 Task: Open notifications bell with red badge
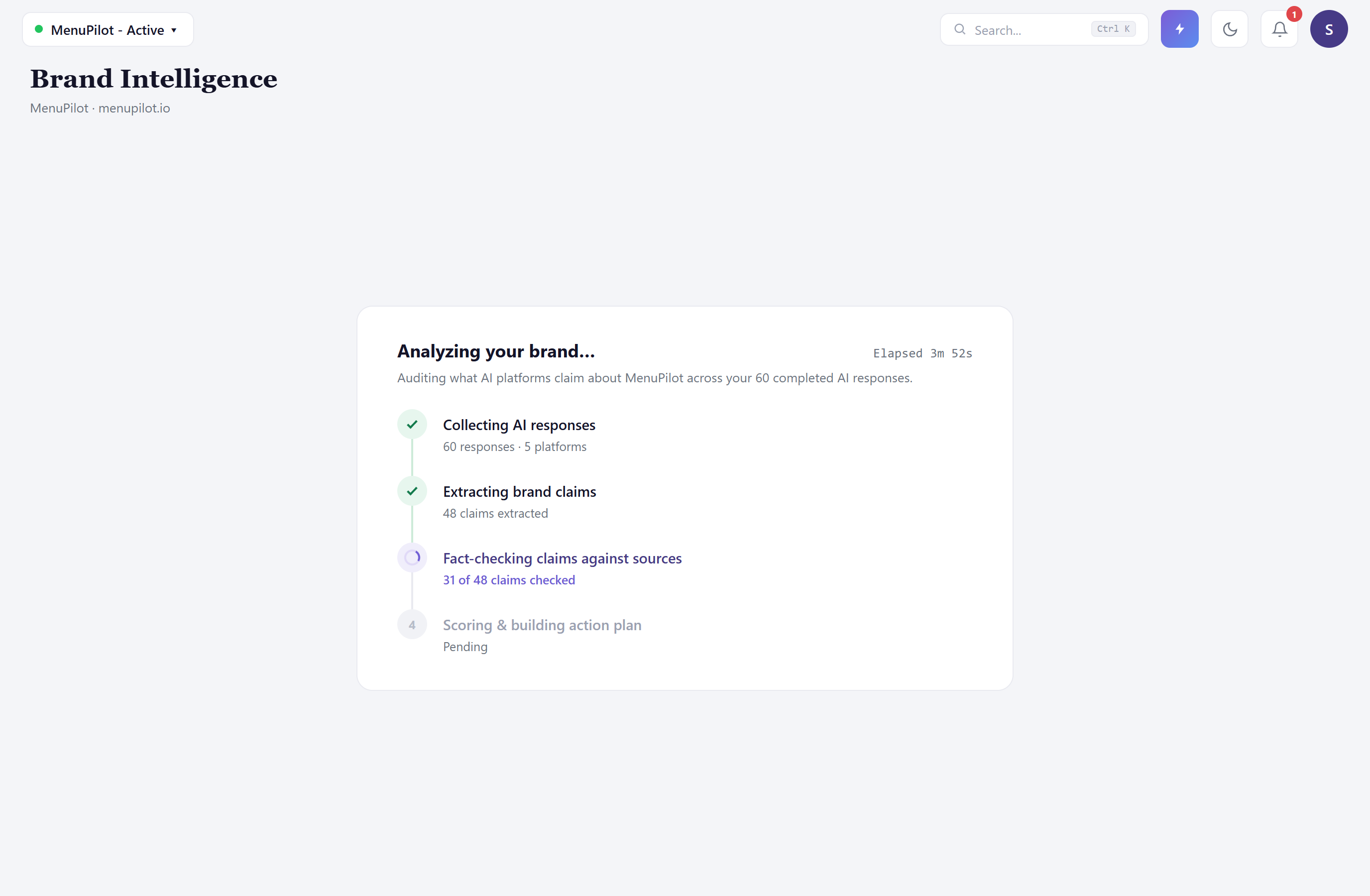[x=1279, y=29]
